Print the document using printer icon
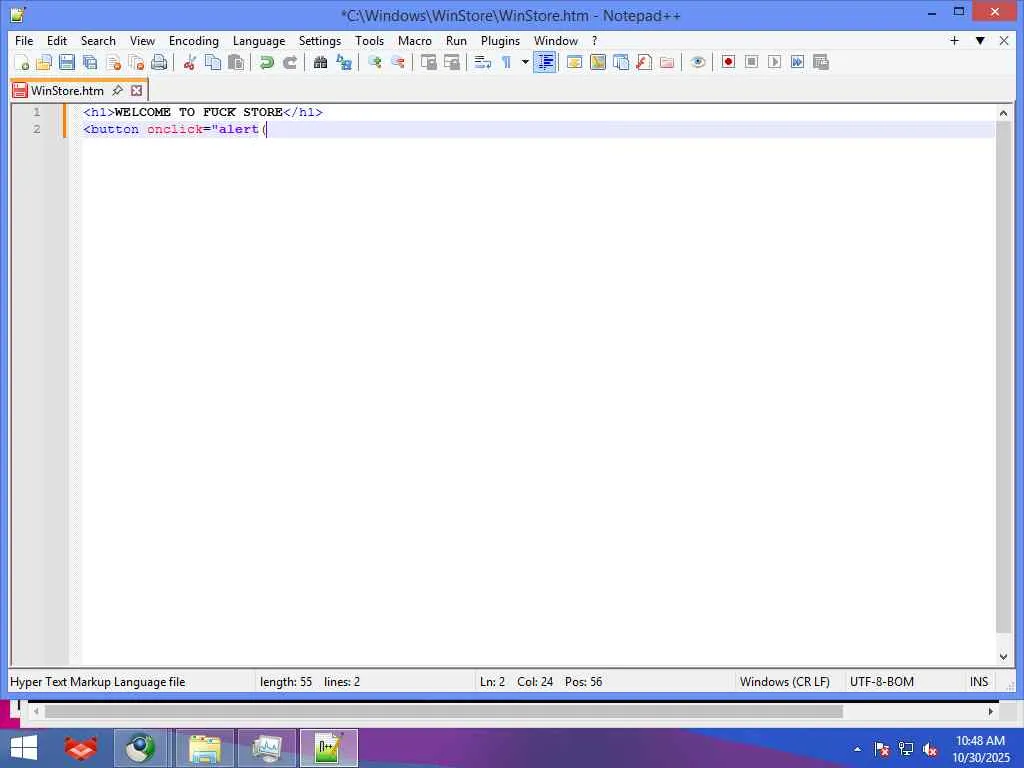Image resolution: width=1024 pixels, height=768 pixels. coord(159,63)
